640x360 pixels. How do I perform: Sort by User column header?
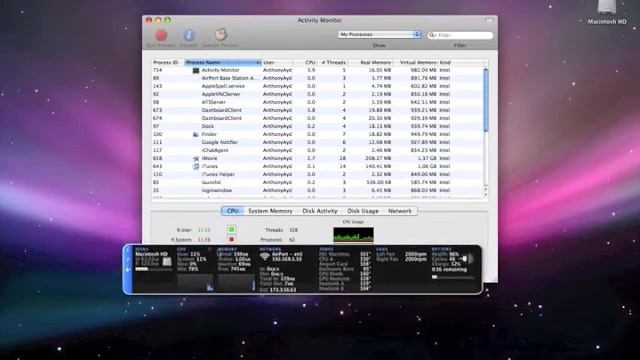coord(277,62)
